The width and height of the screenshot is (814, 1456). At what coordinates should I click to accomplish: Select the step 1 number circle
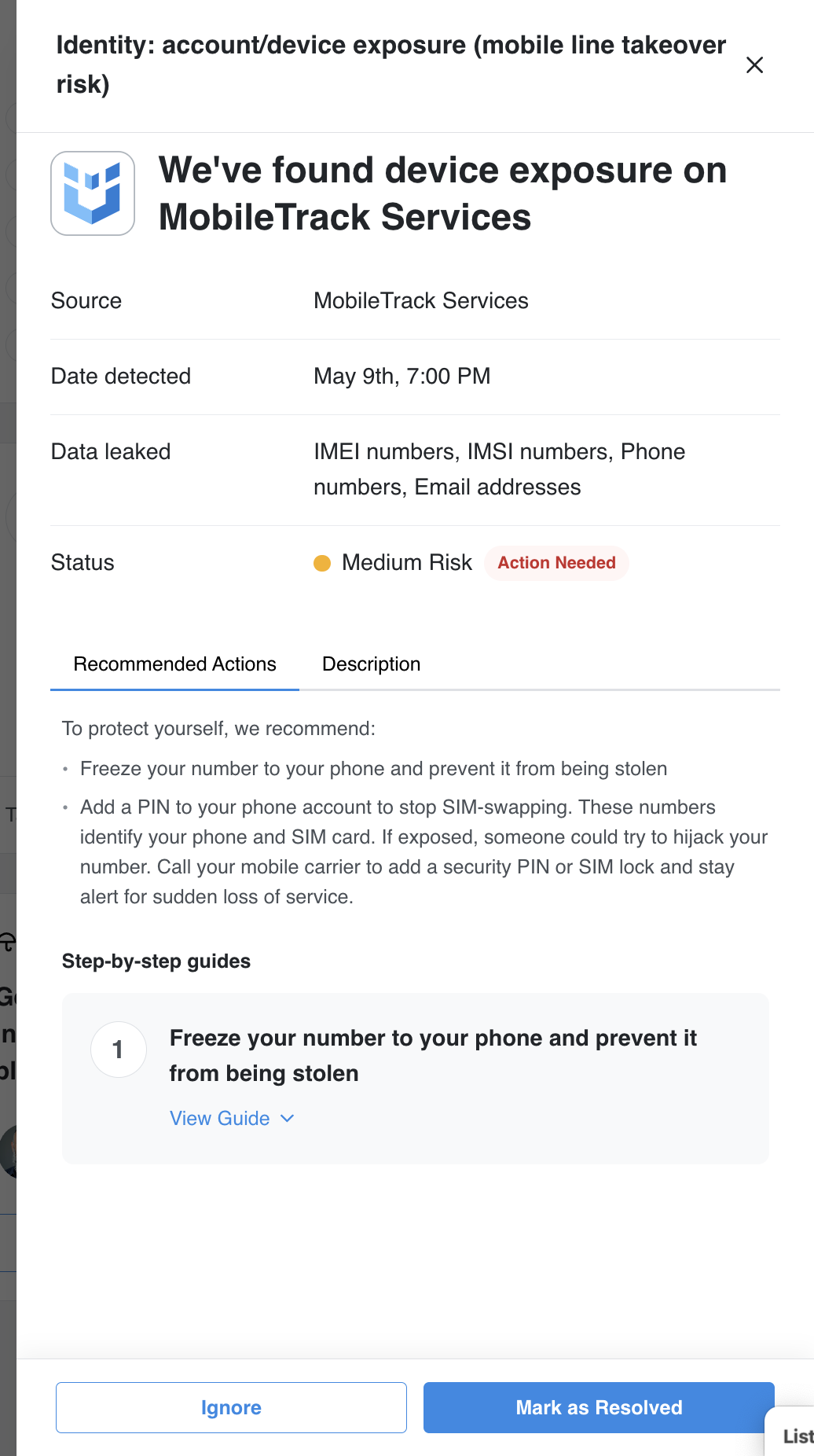(x=119, y=1050)
